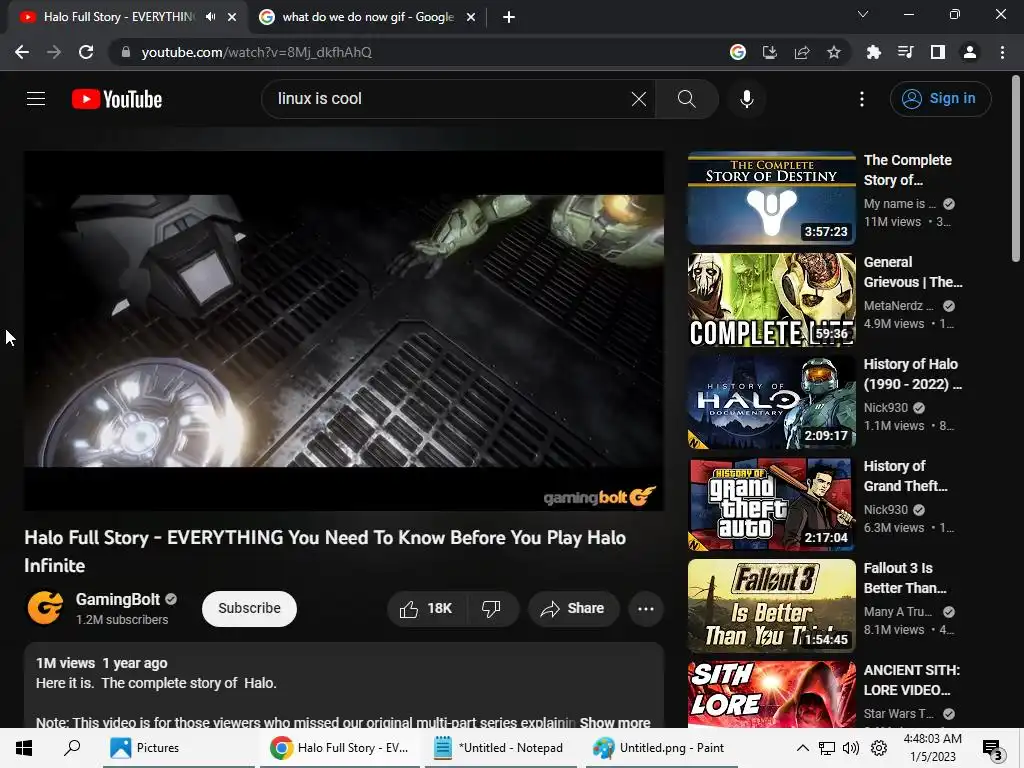This screenshot has width=1024, height=768.
Task: Install app icon in address bar
Action: [769, 52]
